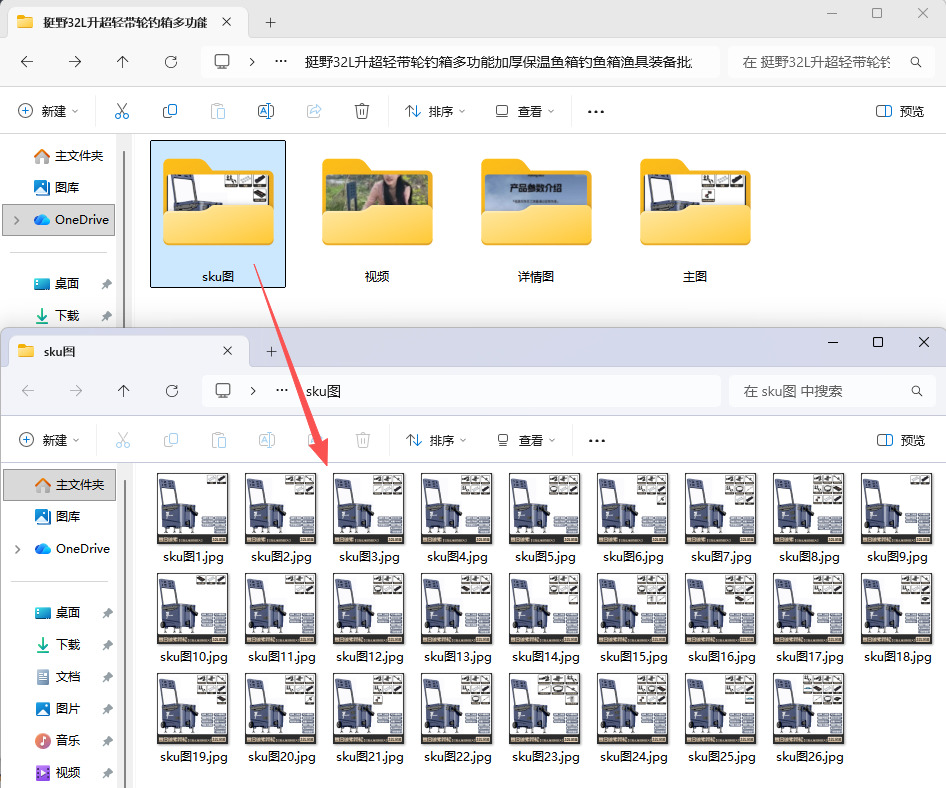
Task: Open the 查看 dropdown in upper window
Action: pyautogui.click(x=525, y=111)
